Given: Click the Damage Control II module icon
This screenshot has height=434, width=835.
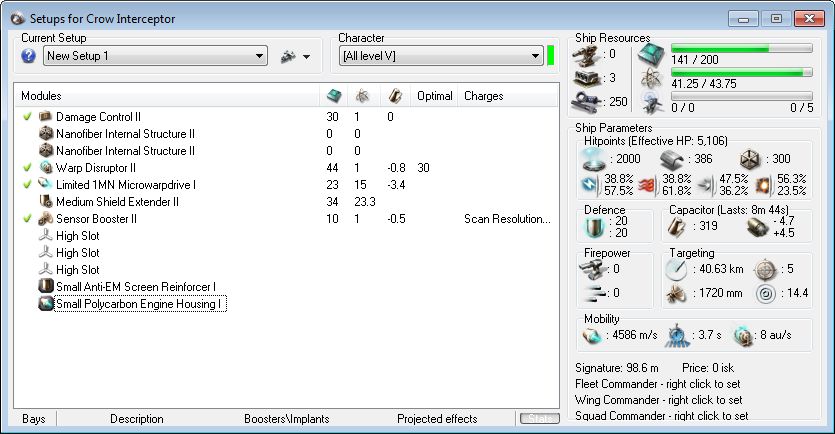Looking at the screenshot, I should pos(45,117).
